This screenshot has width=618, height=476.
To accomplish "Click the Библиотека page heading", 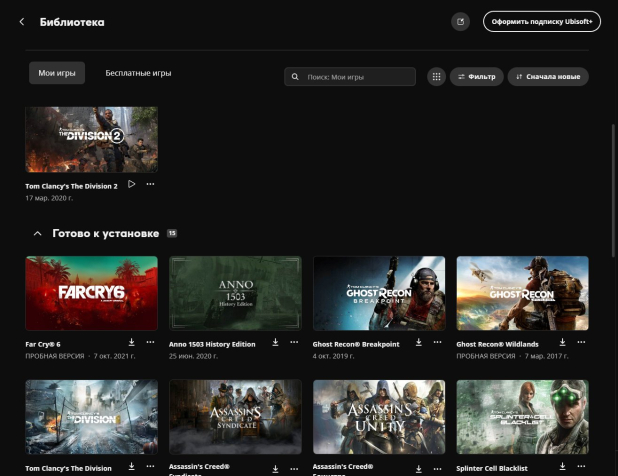I will pos(72,22).
